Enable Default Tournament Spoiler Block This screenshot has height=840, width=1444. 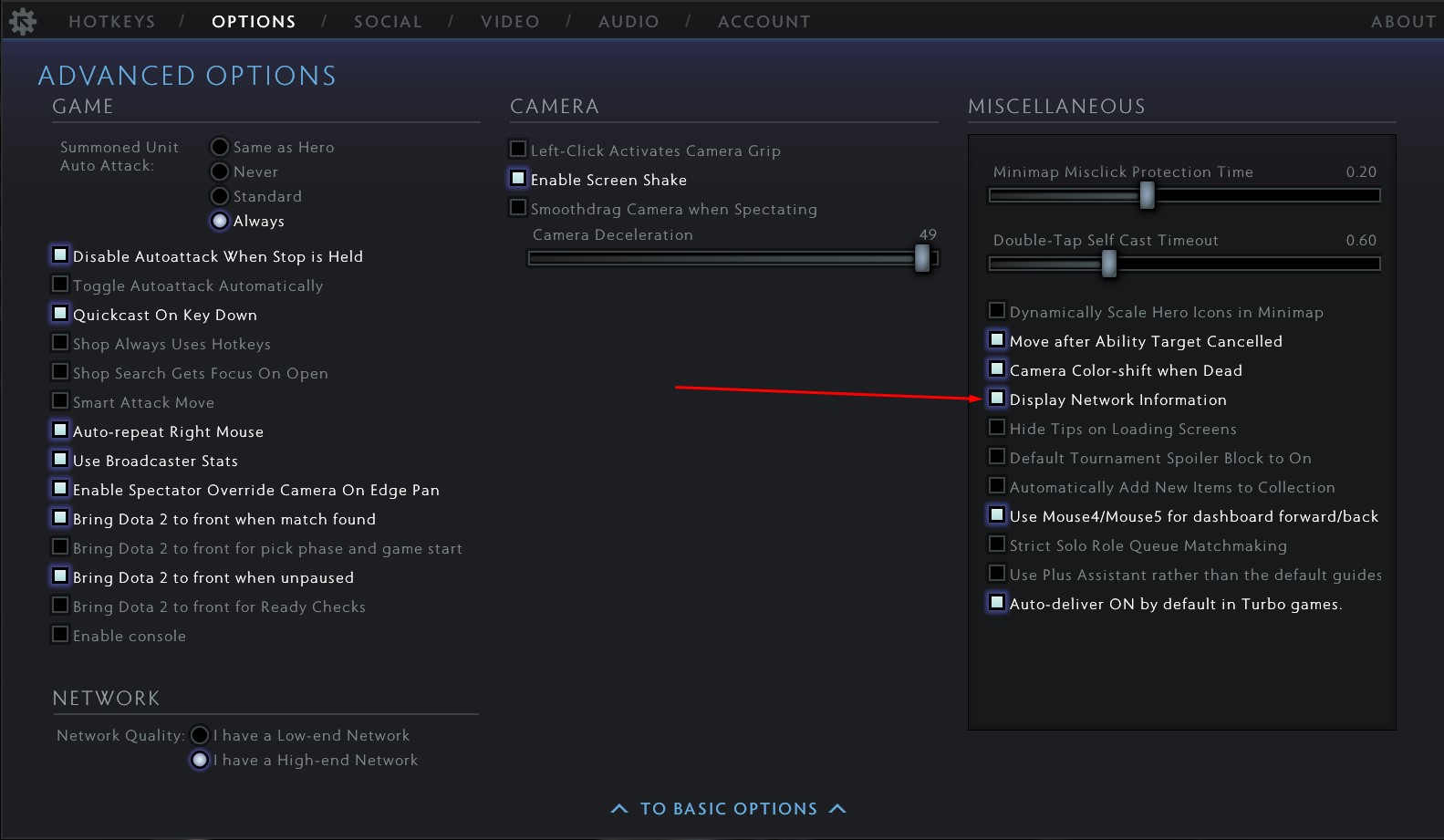click(997, 457)
